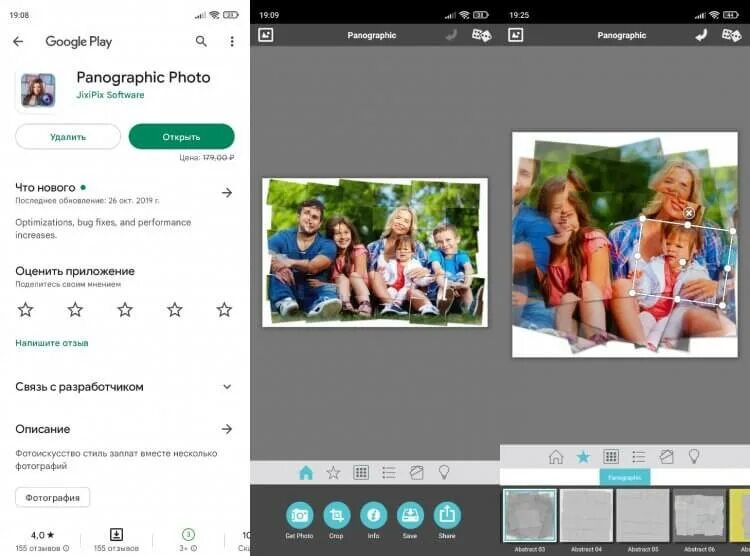Tap the grid icon in the 19:25 screen
This screenshot has width=750, height=556.
click(x=611, y=456)
